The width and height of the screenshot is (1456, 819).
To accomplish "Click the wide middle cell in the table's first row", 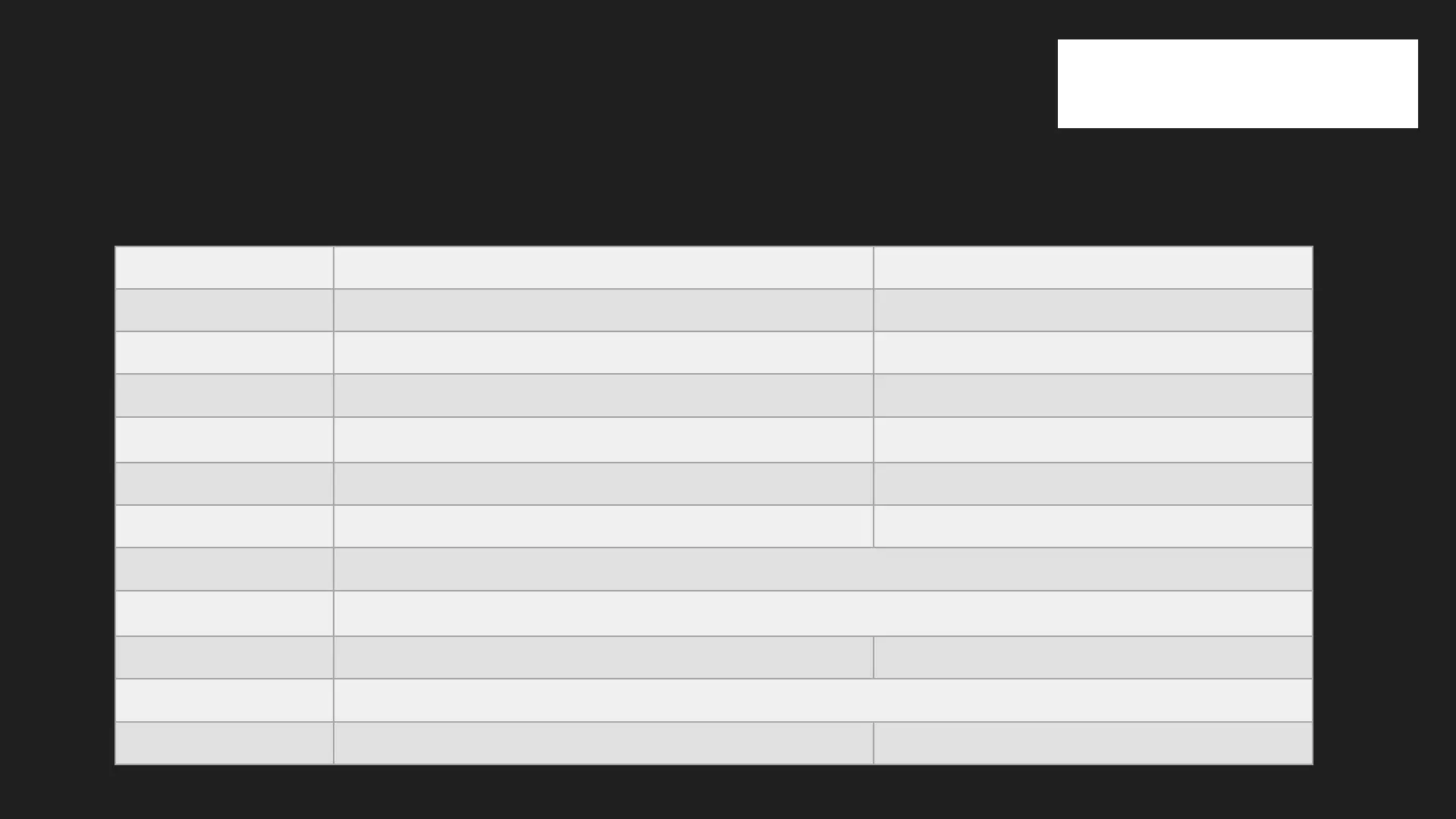I will point(603,268).
